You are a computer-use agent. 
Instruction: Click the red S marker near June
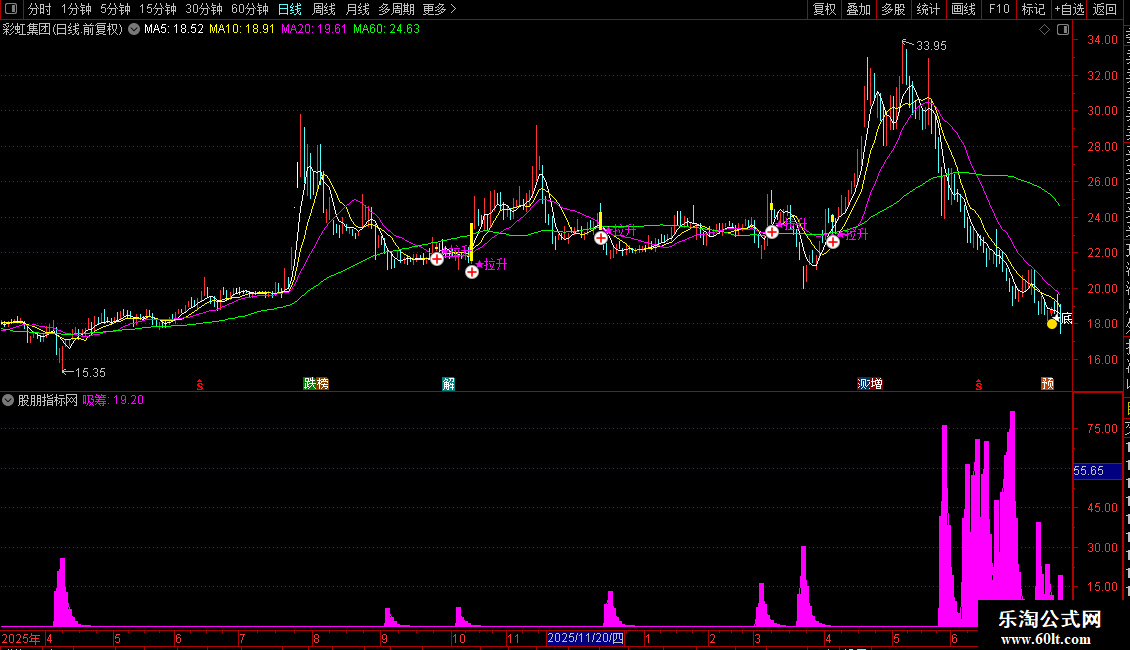(978, 385)
